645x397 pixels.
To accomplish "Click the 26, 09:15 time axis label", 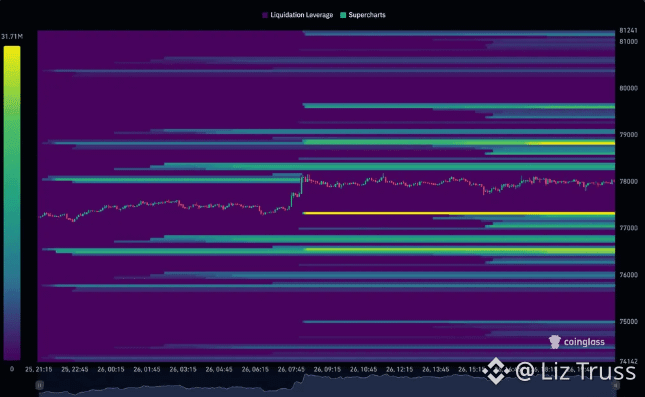I will (x=327, y=369).
